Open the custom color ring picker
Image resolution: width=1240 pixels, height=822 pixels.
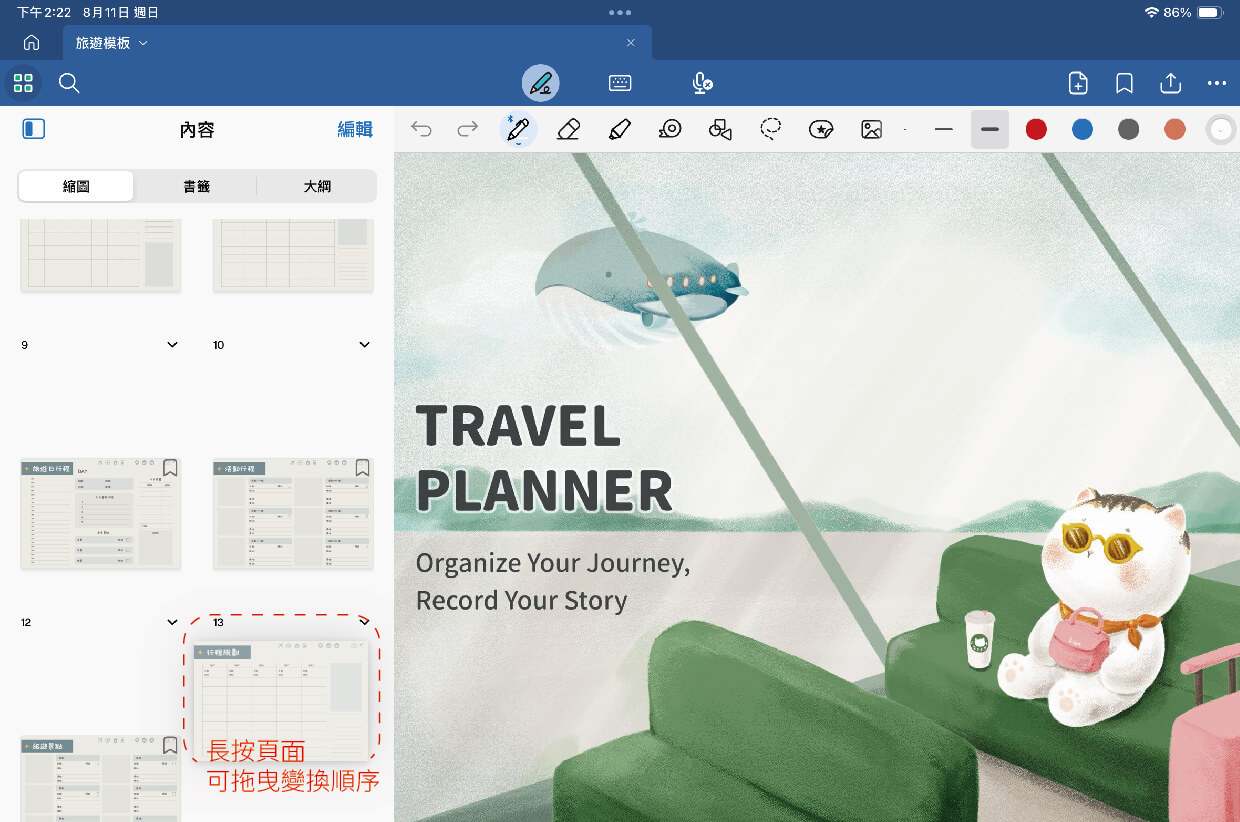pyautogui.click(x=1221, y=129)
